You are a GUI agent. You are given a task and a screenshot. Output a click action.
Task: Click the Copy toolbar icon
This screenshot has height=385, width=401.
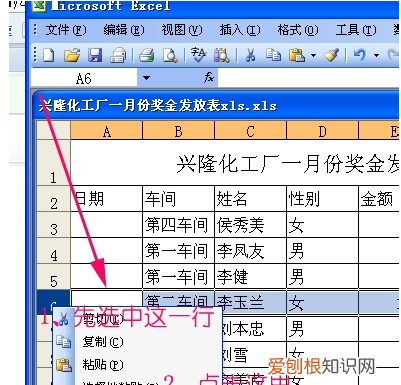coord(273,55)
